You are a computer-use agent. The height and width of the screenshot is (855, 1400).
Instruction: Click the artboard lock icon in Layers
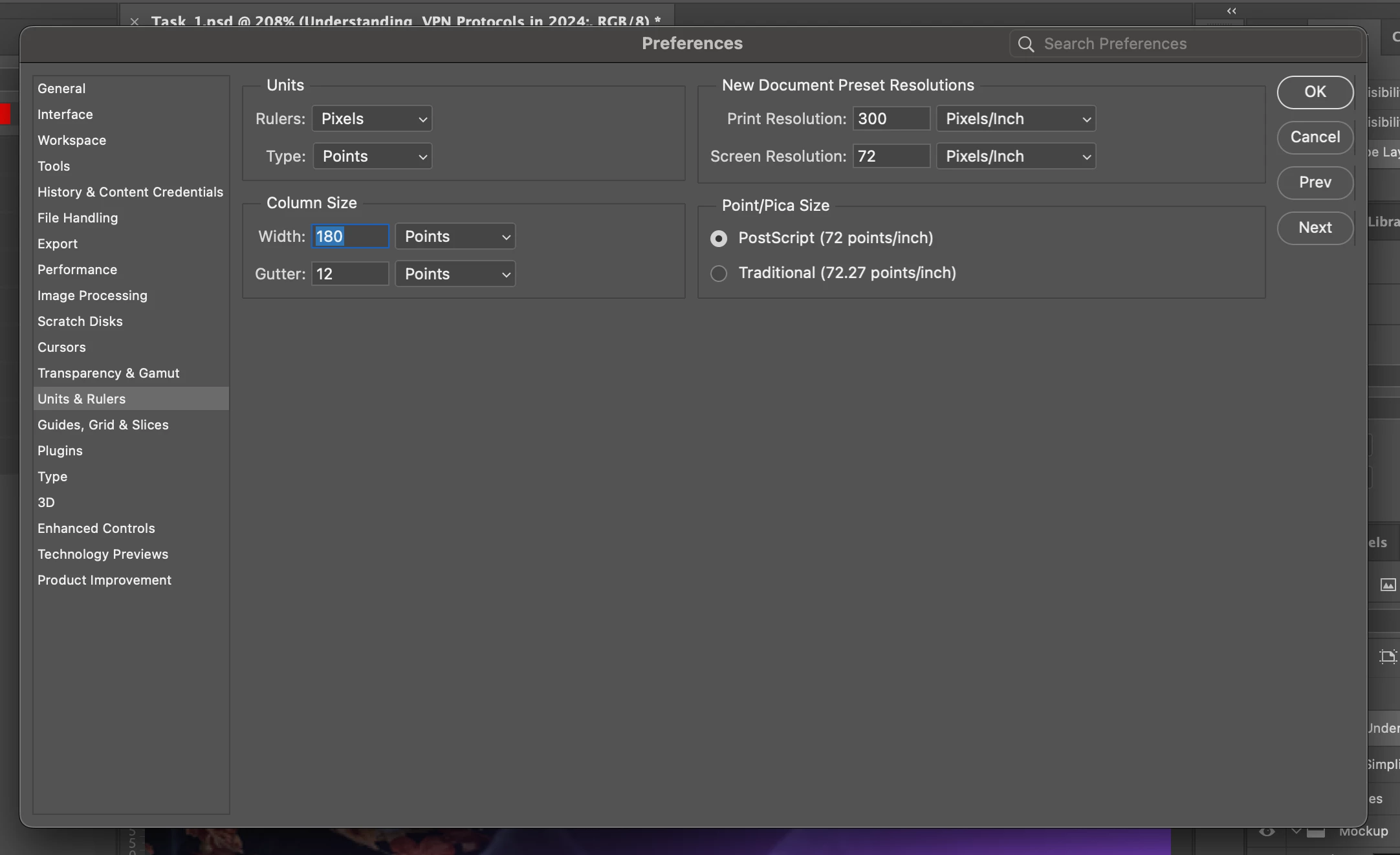[1388, 656]
